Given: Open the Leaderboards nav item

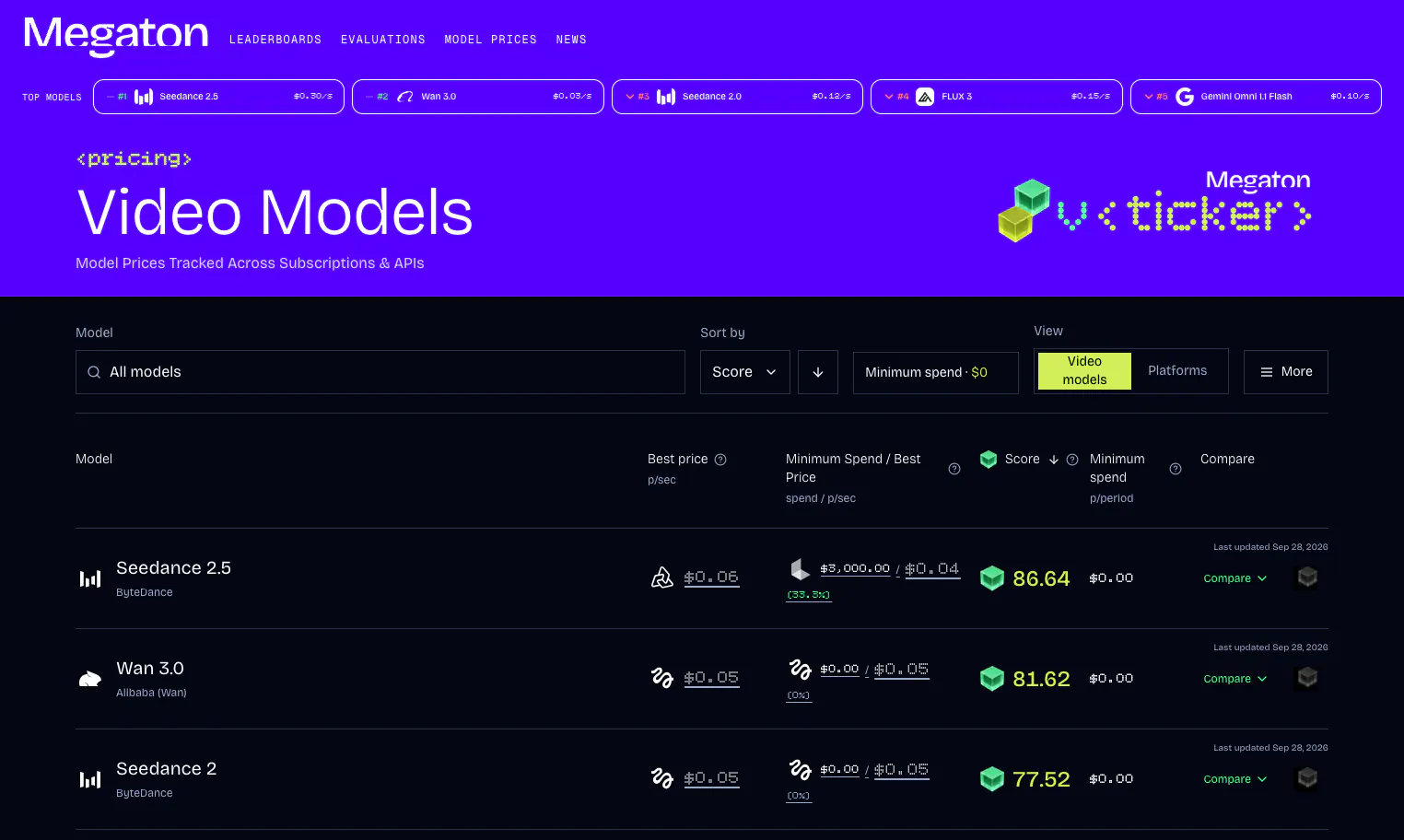Looking at the screenshot, I should 275,40.
